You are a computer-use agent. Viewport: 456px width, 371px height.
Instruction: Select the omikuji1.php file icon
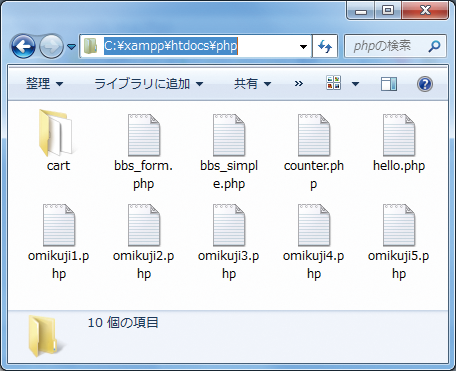pos(59,225)
